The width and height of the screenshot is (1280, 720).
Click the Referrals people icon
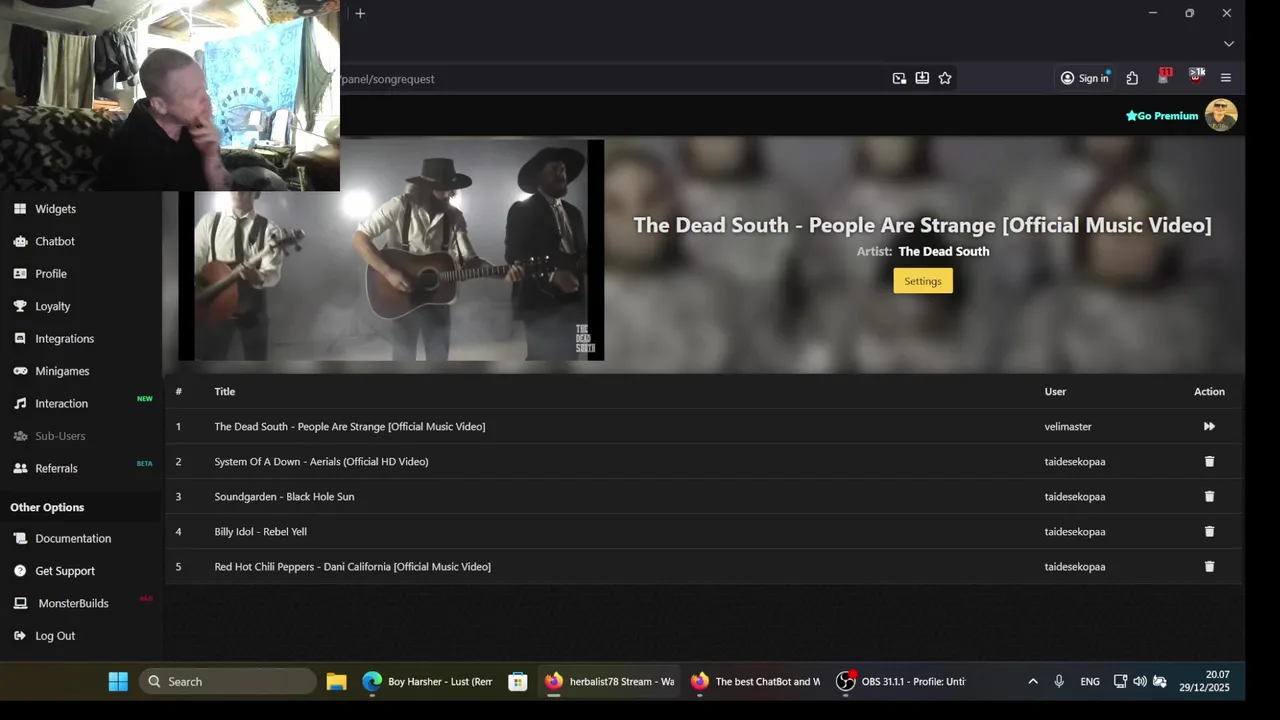click(20, 468)
